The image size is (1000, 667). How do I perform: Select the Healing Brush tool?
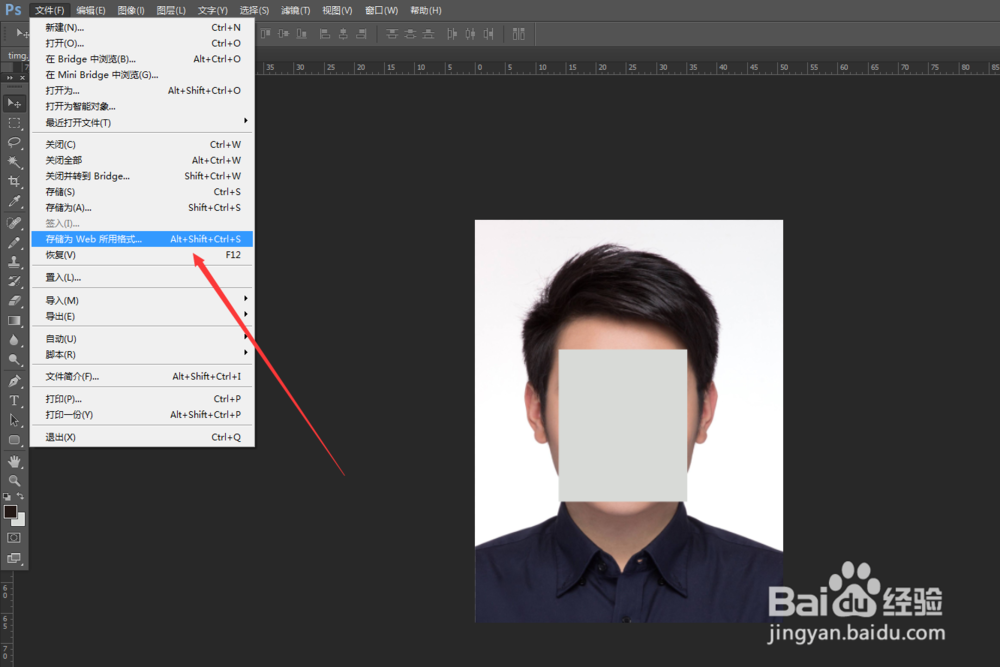point(14,223)
